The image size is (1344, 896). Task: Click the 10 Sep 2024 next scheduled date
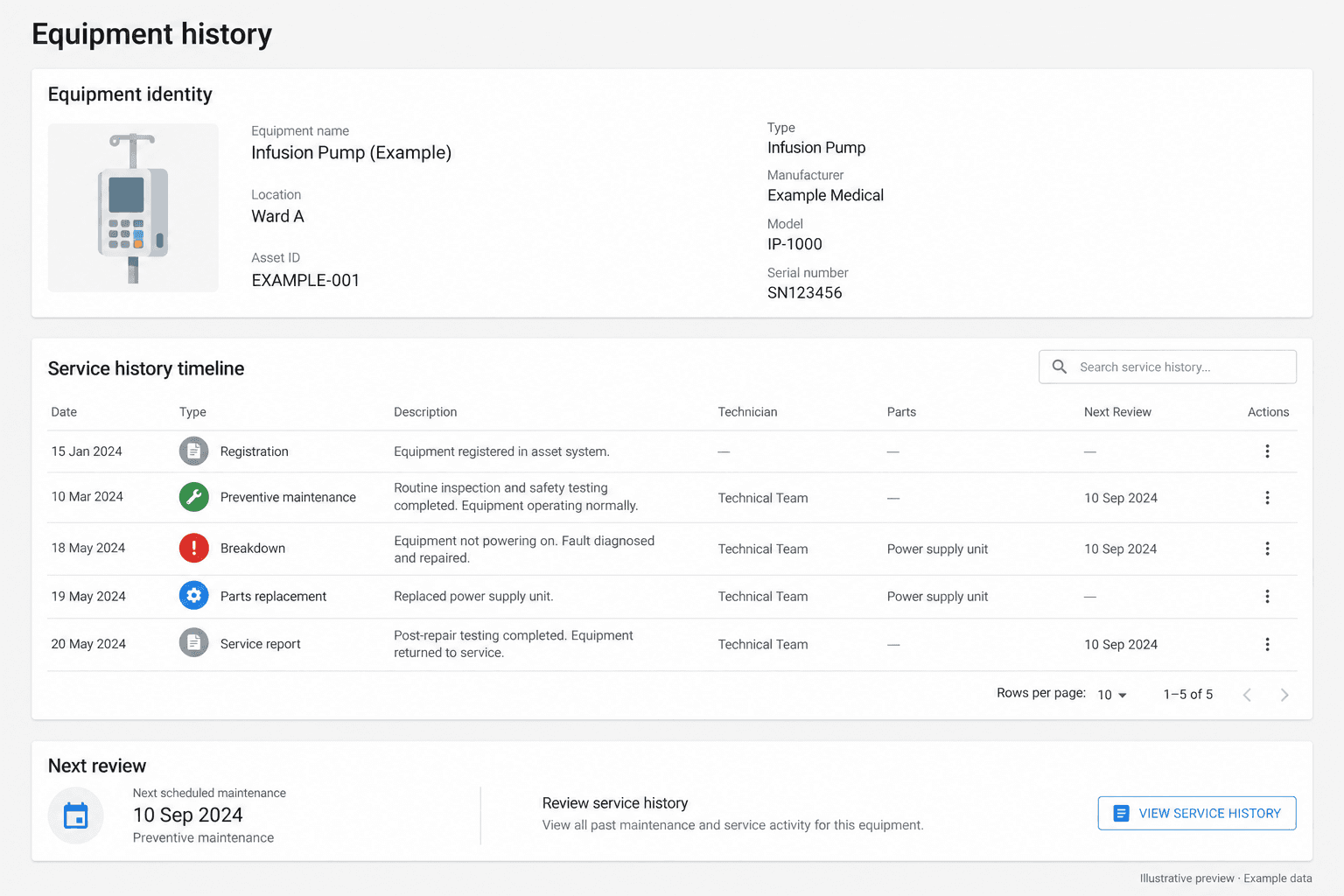point(188,815)
